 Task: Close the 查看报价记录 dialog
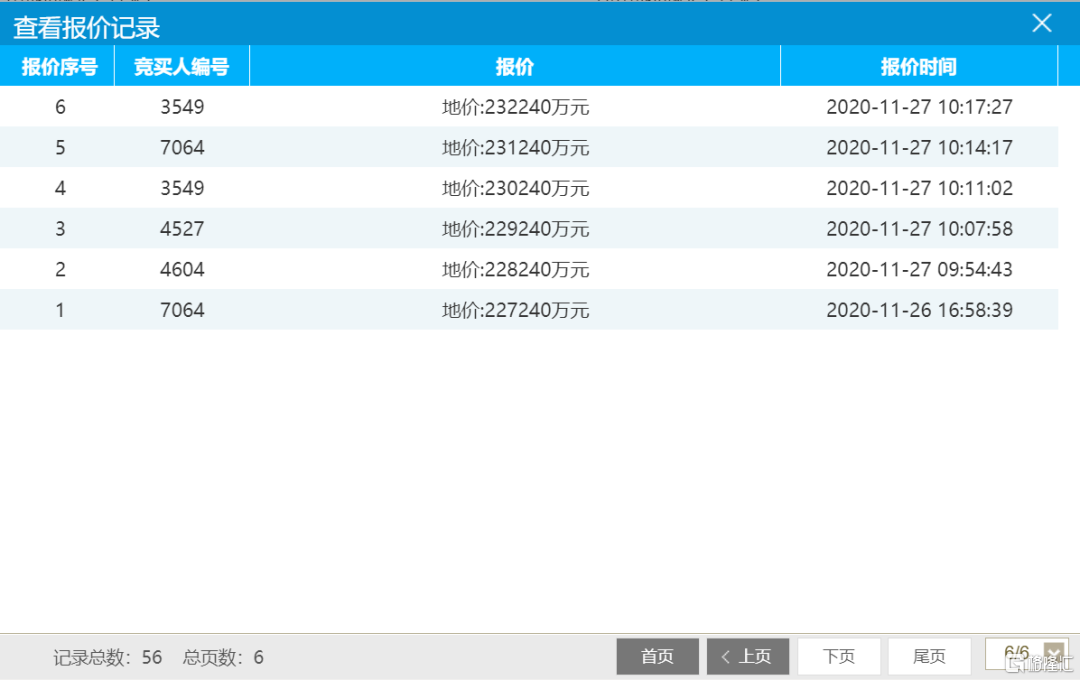(1042, 24)
